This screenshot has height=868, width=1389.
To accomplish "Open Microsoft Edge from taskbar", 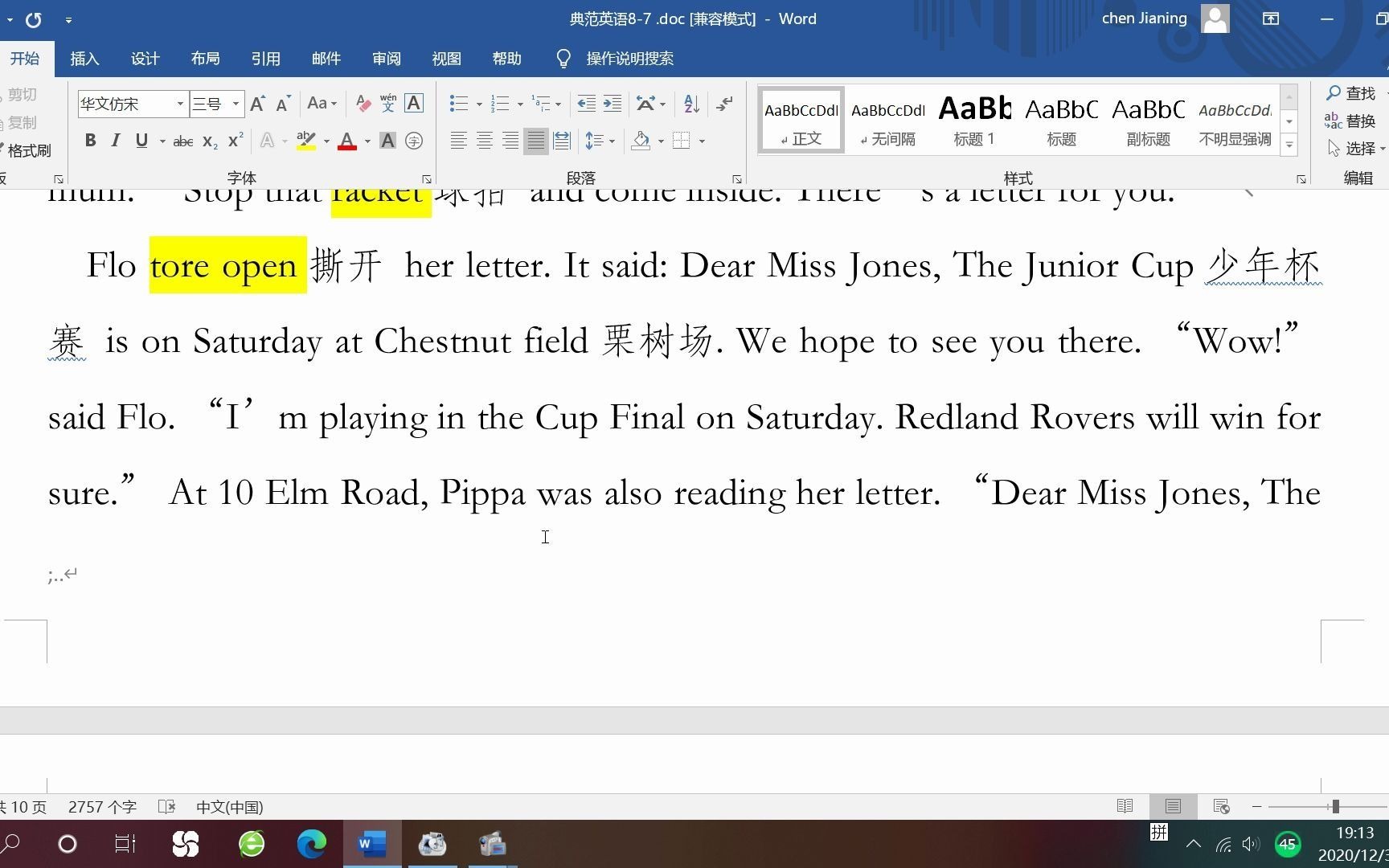I will tap(312, 844).
